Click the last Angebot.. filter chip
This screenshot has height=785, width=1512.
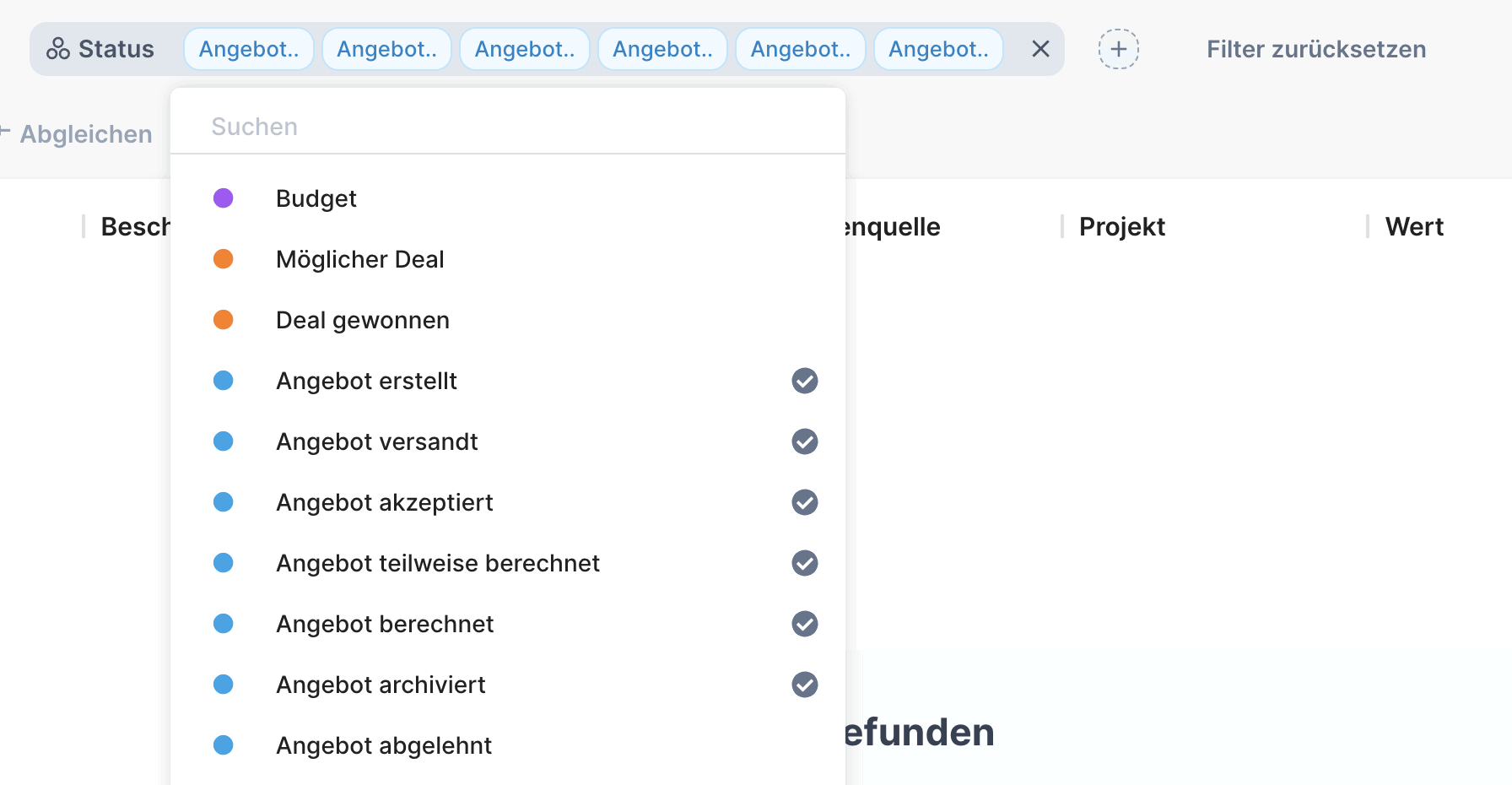coord(938,49)
